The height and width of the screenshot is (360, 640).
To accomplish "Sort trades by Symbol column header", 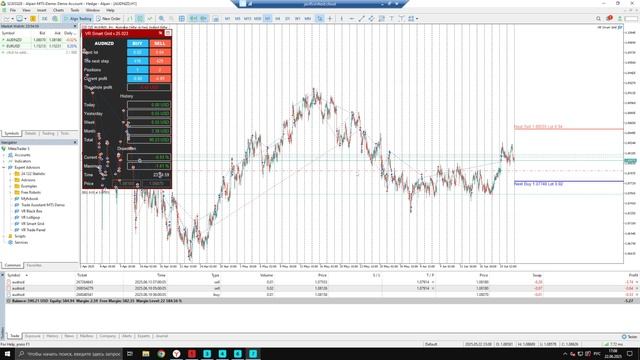I will tap(14, 276).
